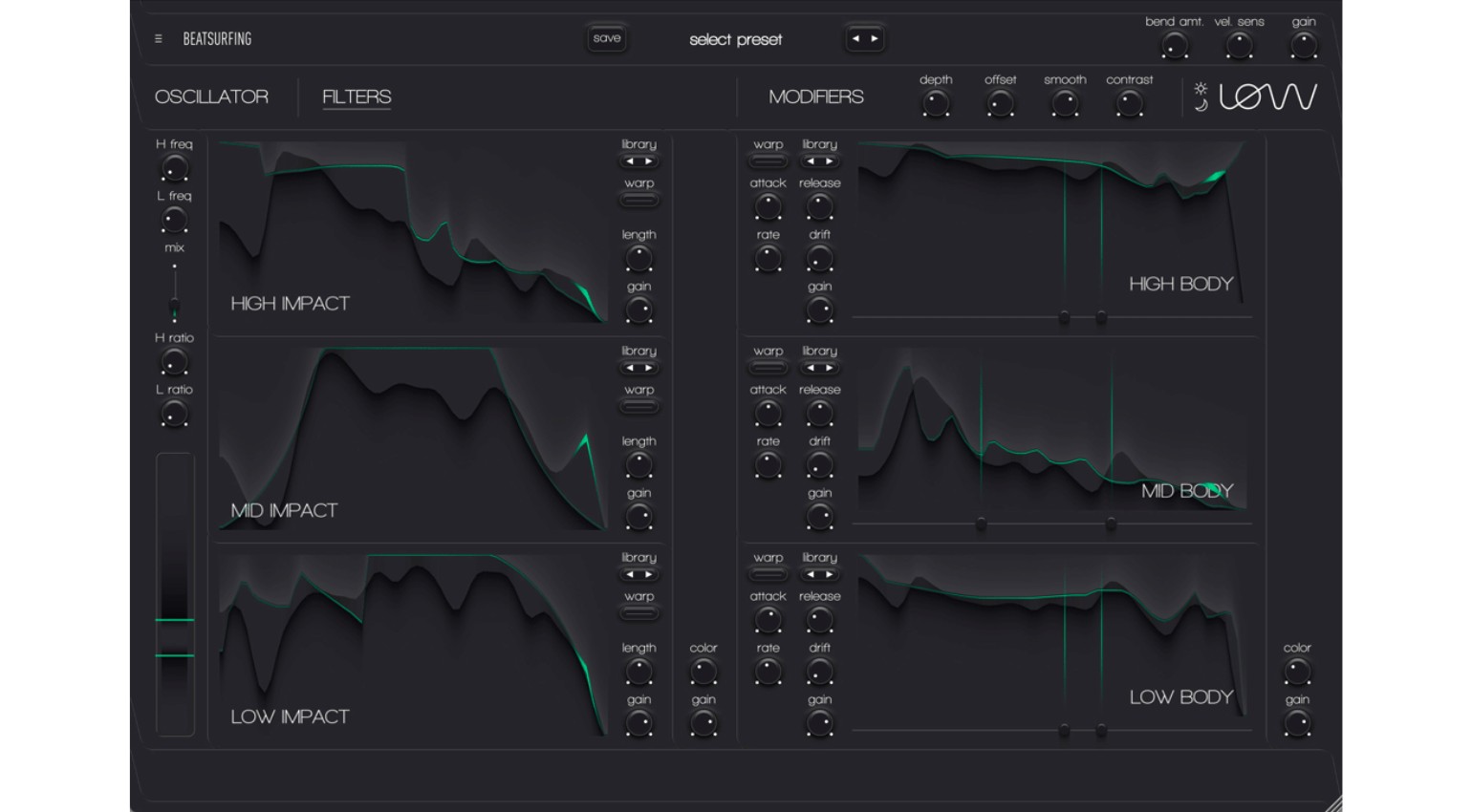This screenshot has height=812, width=1472.
Task: Click the H freq knob
Action: pyautogui.click(x=174, y=169)
